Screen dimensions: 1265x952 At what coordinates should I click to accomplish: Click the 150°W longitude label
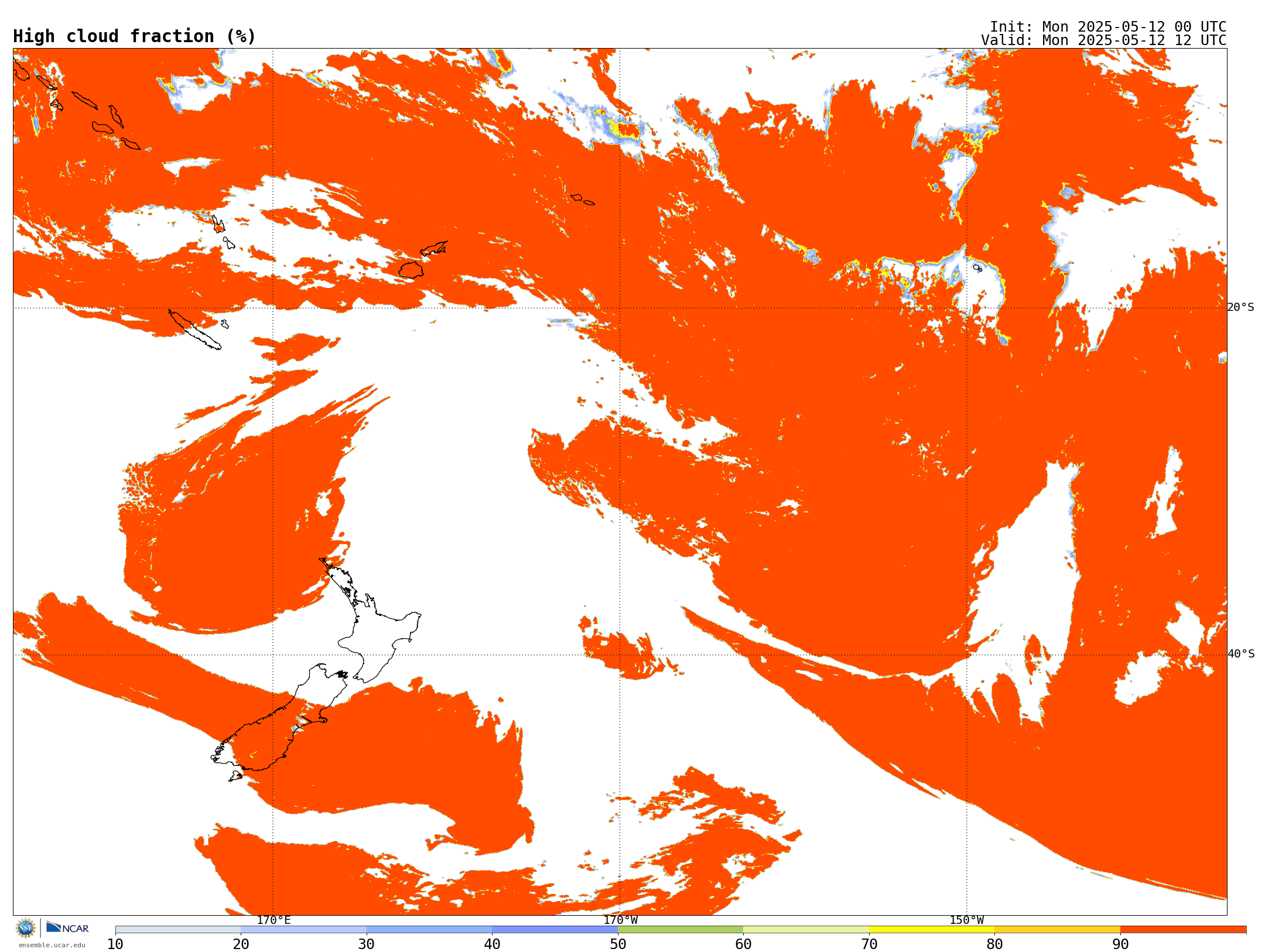pyautogui.click(x=966, y=920)
